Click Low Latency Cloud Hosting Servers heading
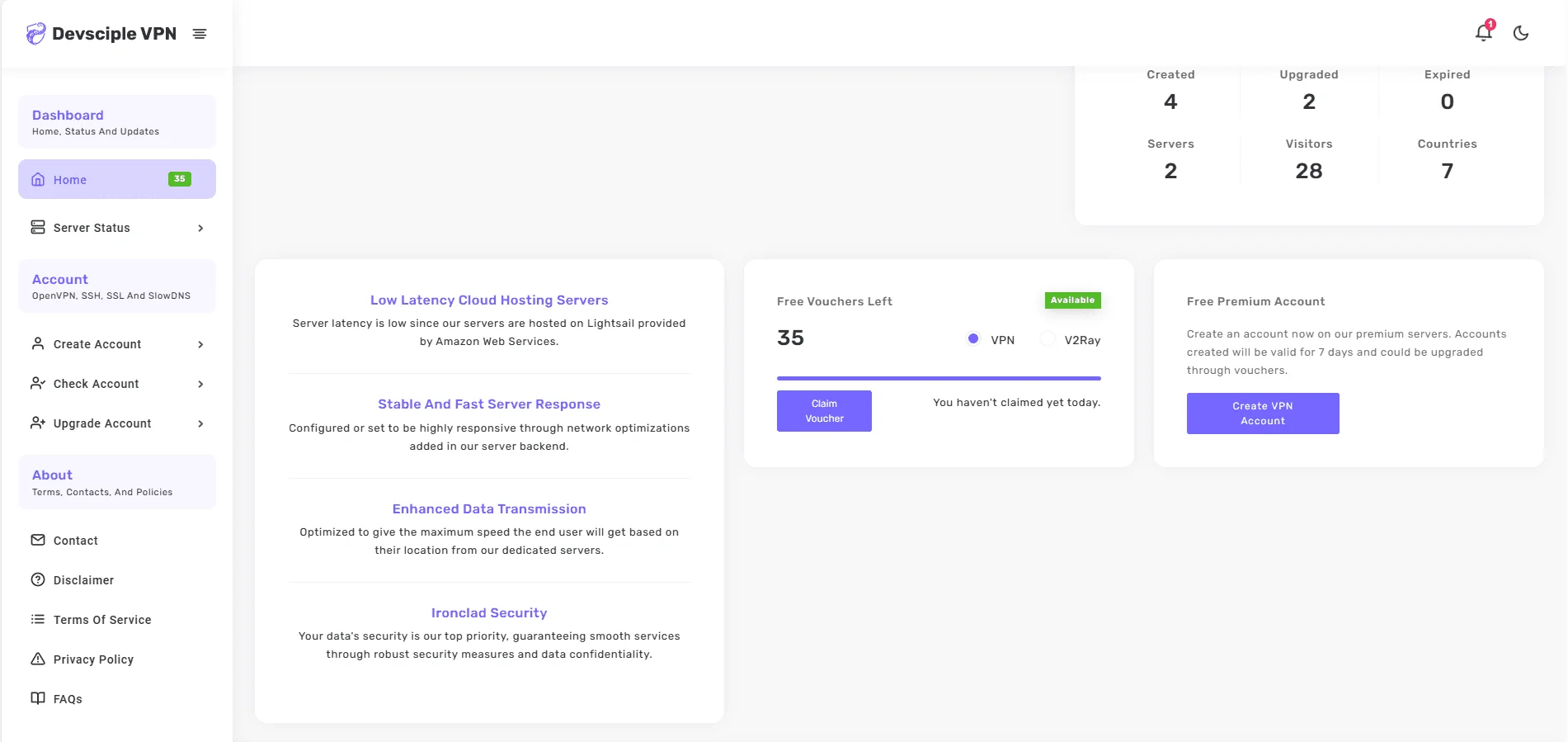The image size is (1568, 742). coord(489,300)
